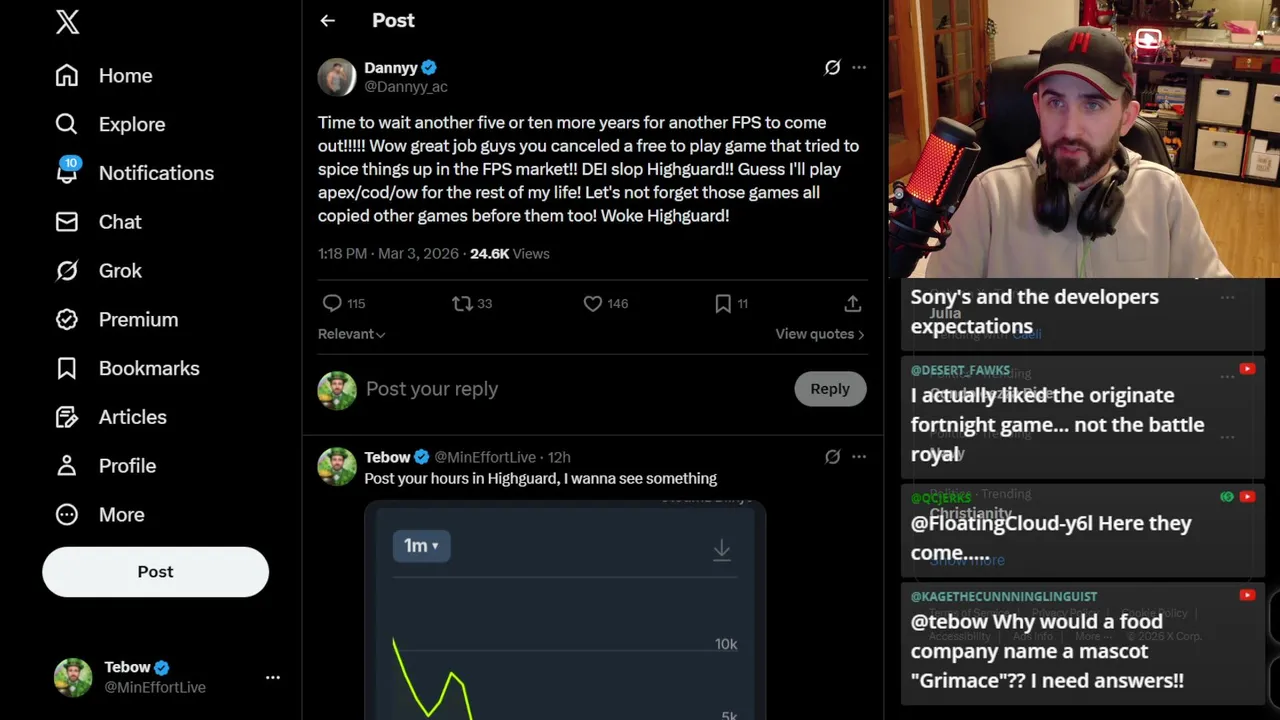Open the 1m timeframe dropdown on chart
Image resolution: width=1280 pixels, height=720 pixels.
click(x=421, y=545)
